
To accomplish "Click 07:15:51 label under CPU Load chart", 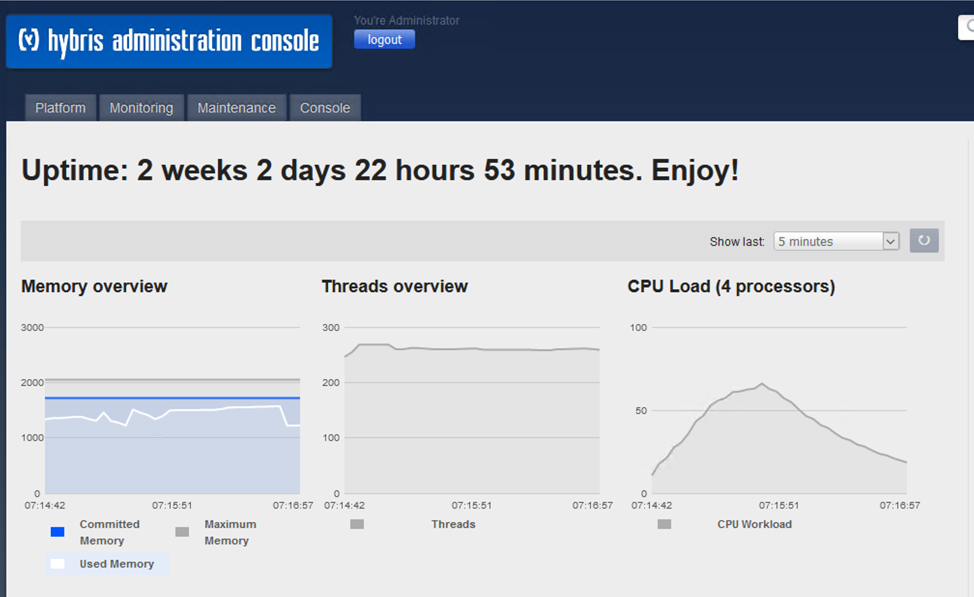I will (779, 505).
